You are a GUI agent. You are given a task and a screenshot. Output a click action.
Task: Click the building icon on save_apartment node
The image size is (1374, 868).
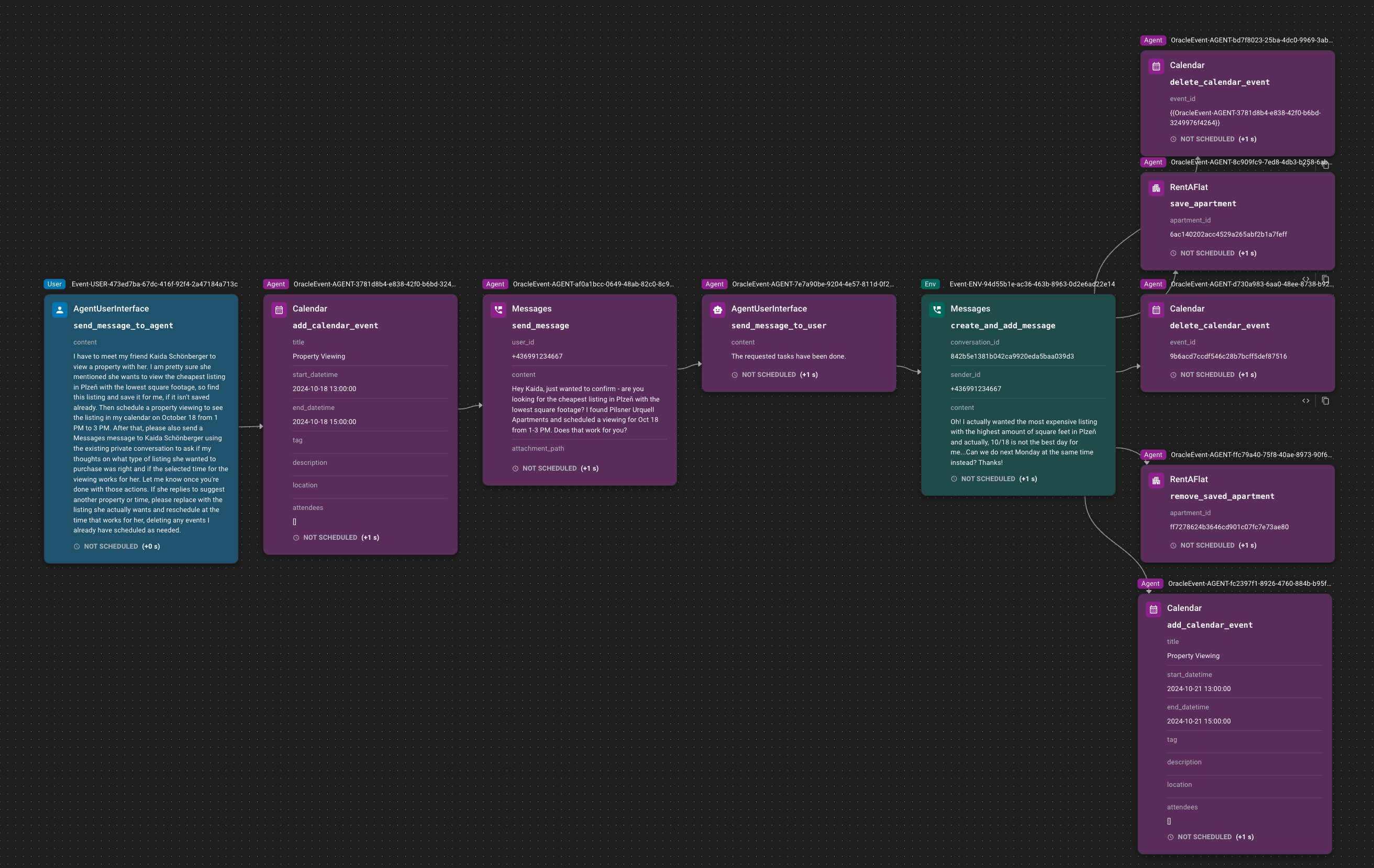point(1156,188)
